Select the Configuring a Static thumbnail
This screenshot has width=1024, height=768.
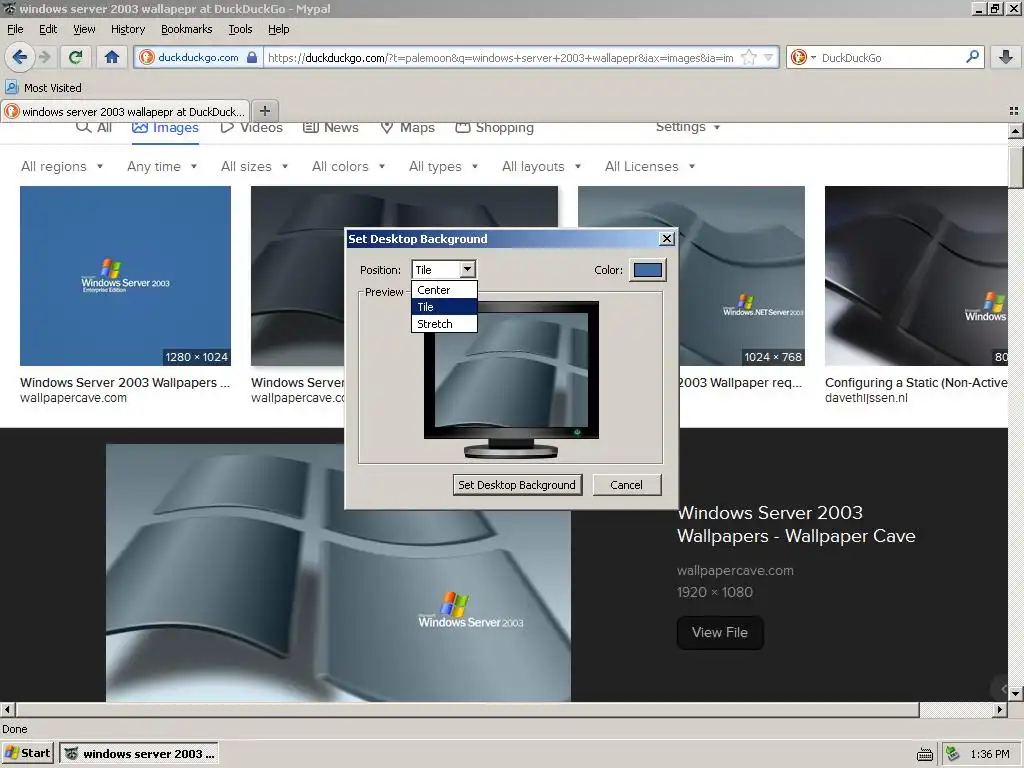916,276
